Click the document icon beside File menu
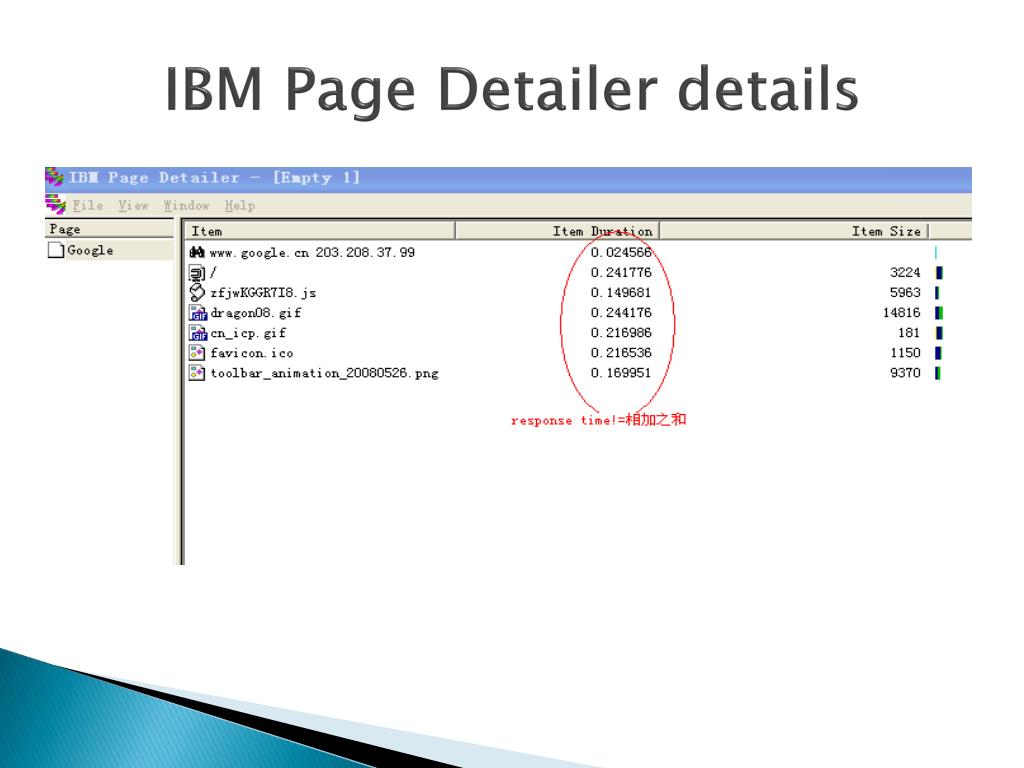 (x=55, y=204)
